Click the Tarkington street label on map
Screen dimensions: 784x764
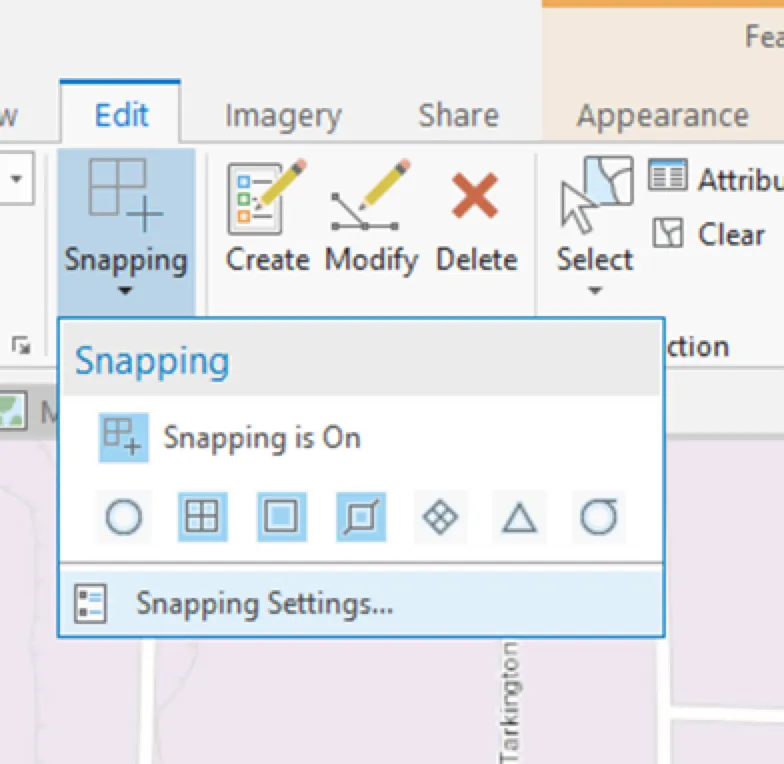pyautogui.click(x=510, y=702)
